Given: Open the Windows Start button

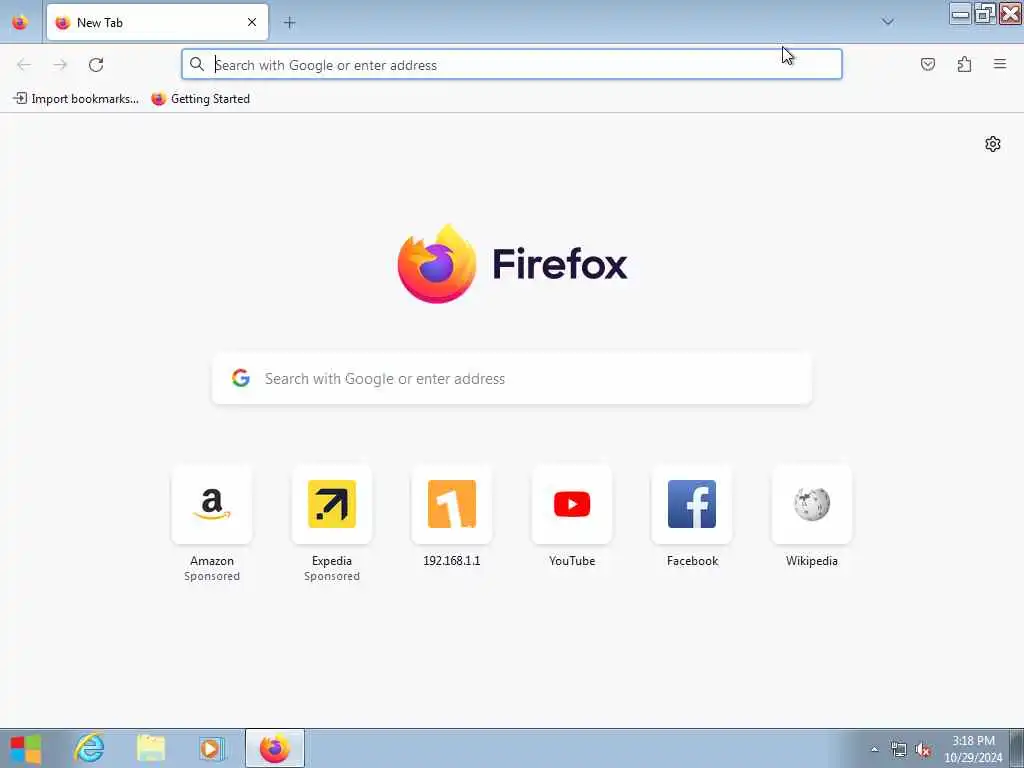Looking at the screenshot, I should point(25,748).
